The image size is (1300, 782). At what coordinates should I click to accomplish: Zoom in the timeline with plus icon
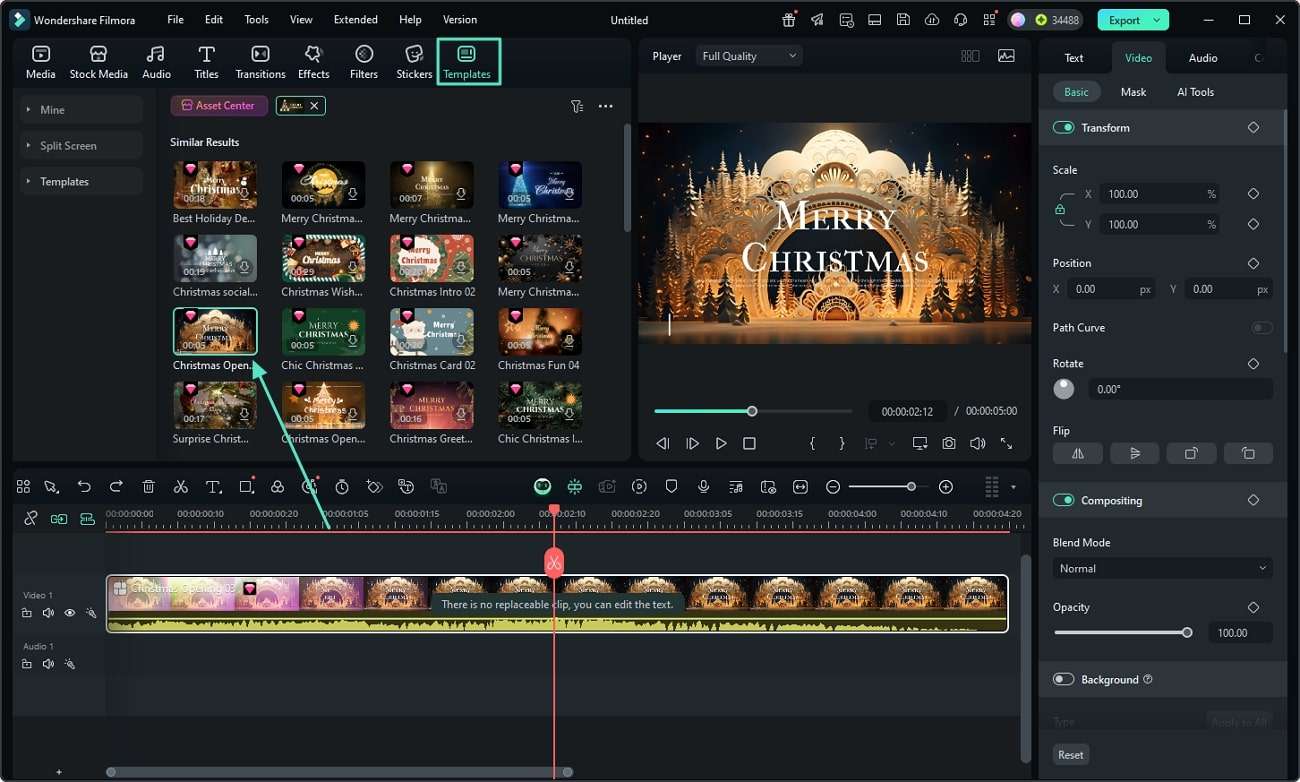[x=946, y=486]
